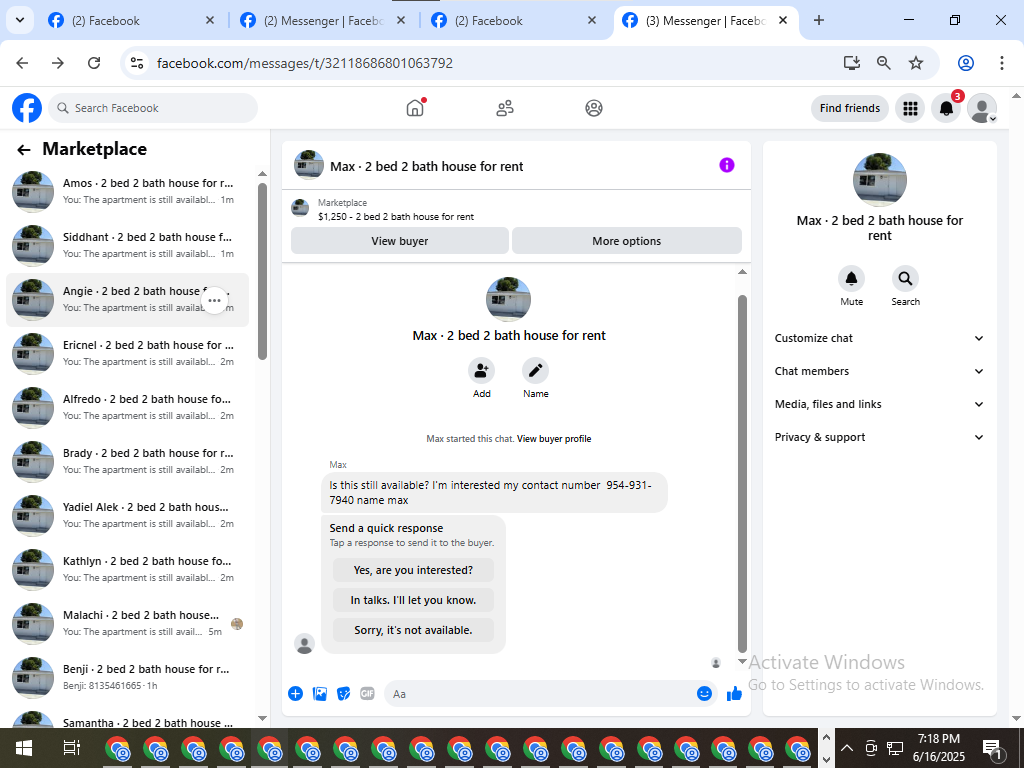Click the chat message area scrollbar
The height and width of the screenshot is (768, 1024).
click(742, 473)
